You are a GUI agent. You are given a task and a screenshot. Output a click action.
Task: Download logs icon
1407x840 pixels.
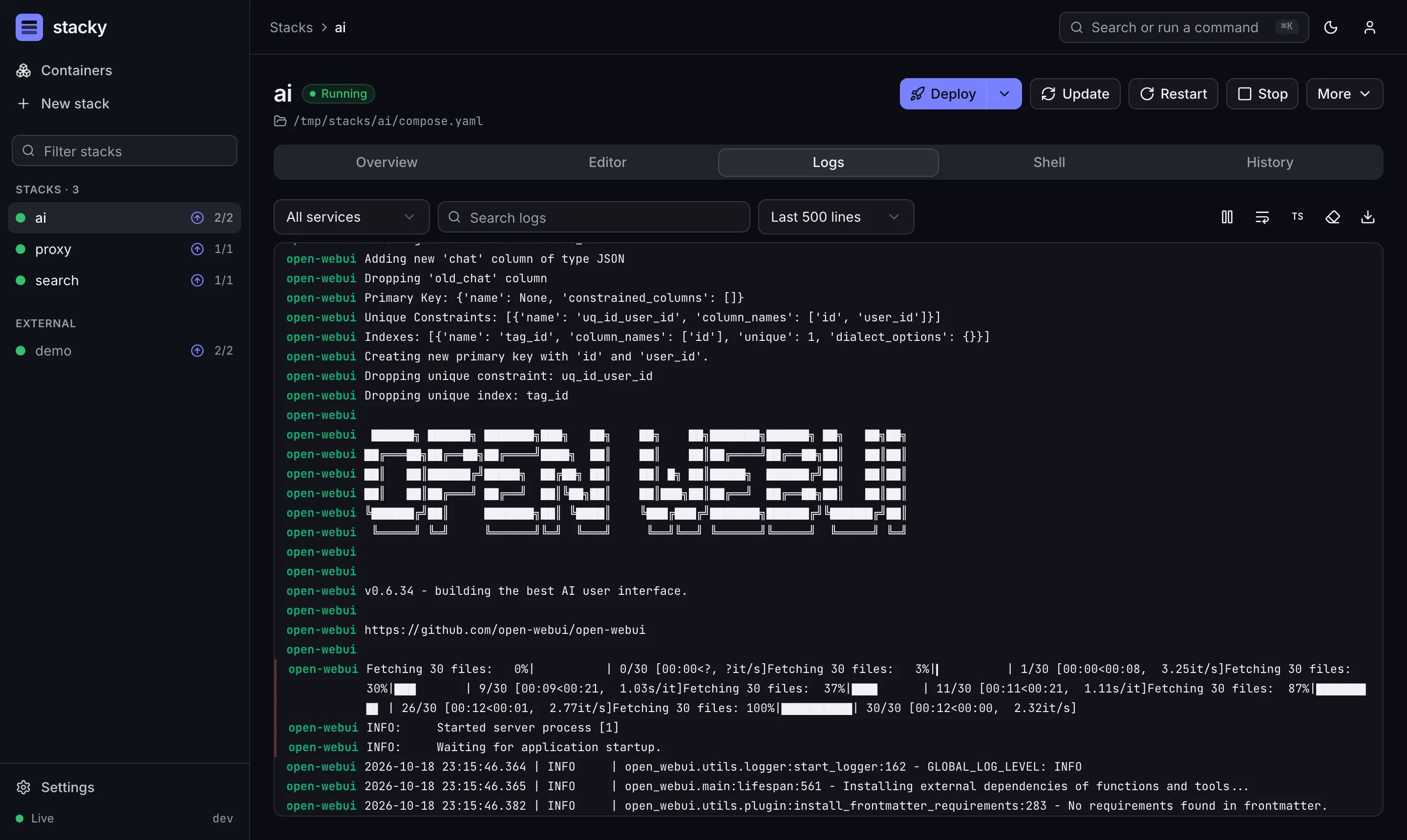click(x=1368, y=217)
